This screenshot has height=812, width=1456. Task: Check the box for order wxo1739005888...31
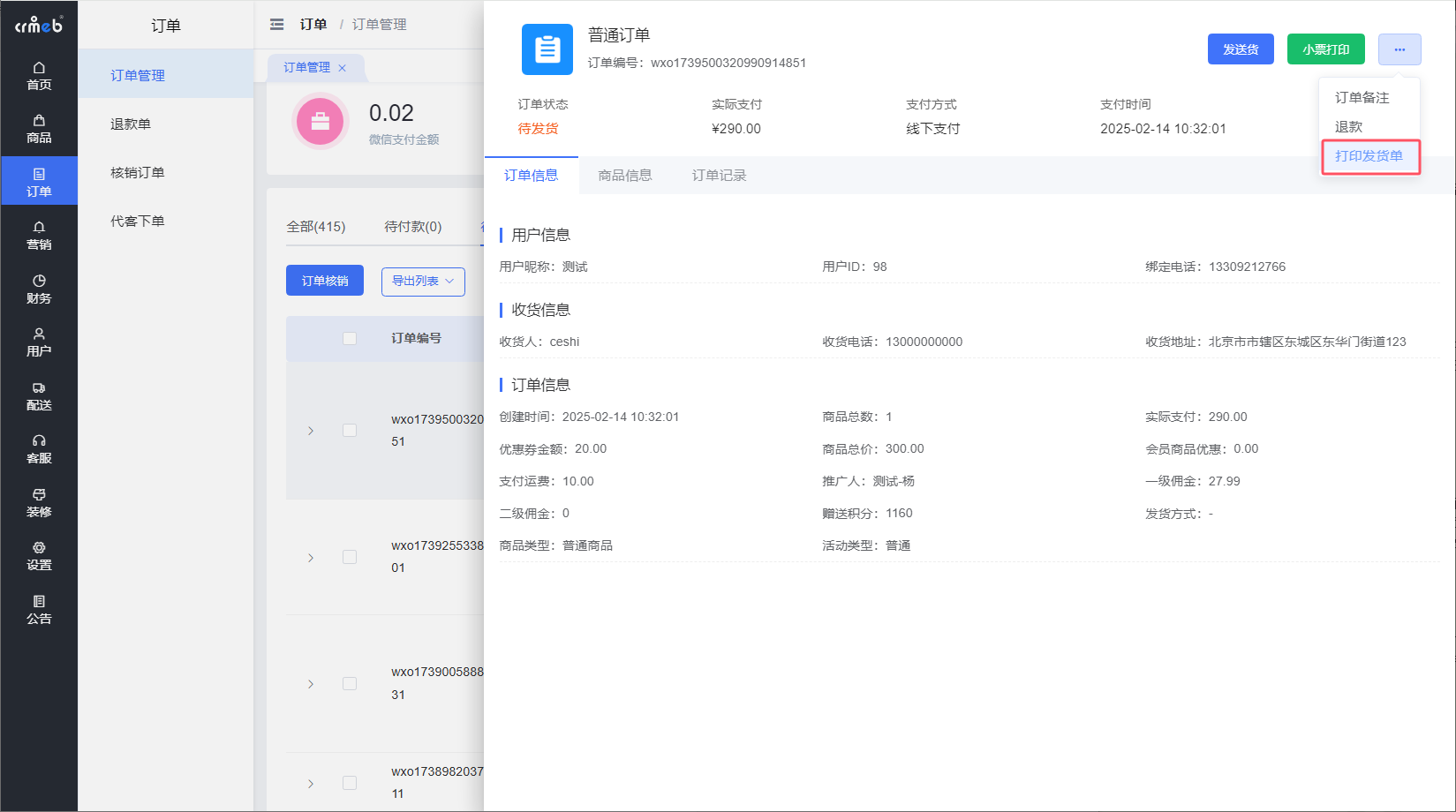point(350,684)
